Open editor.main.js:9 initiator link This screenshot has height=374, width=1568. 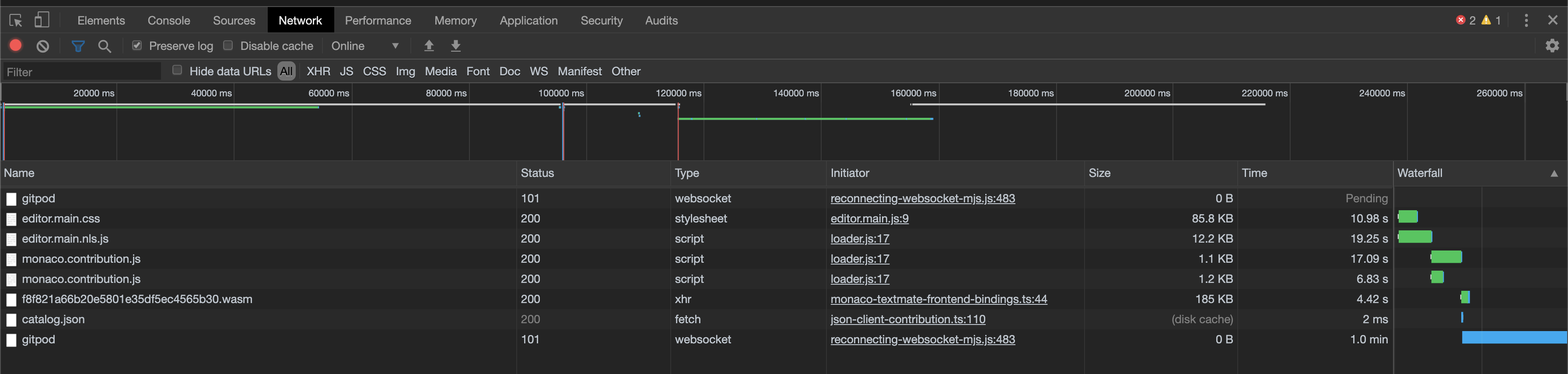click(869, 219)
